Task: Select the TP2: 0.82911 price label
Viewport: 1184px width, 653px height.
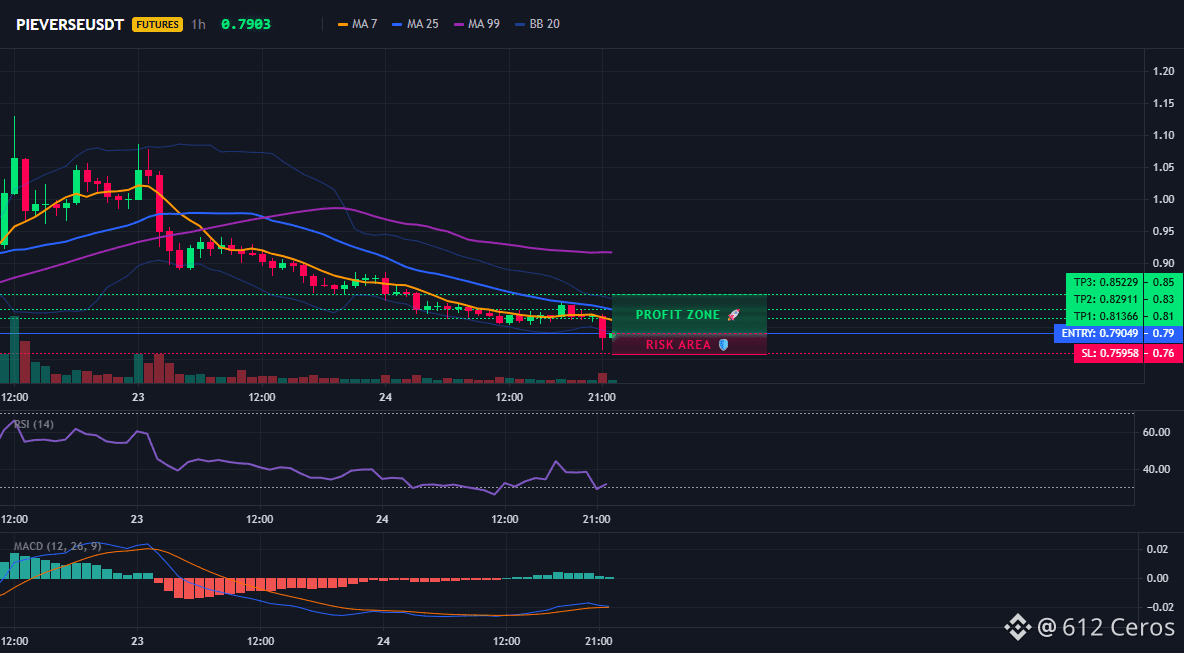Action: [x=1105, y=299]
